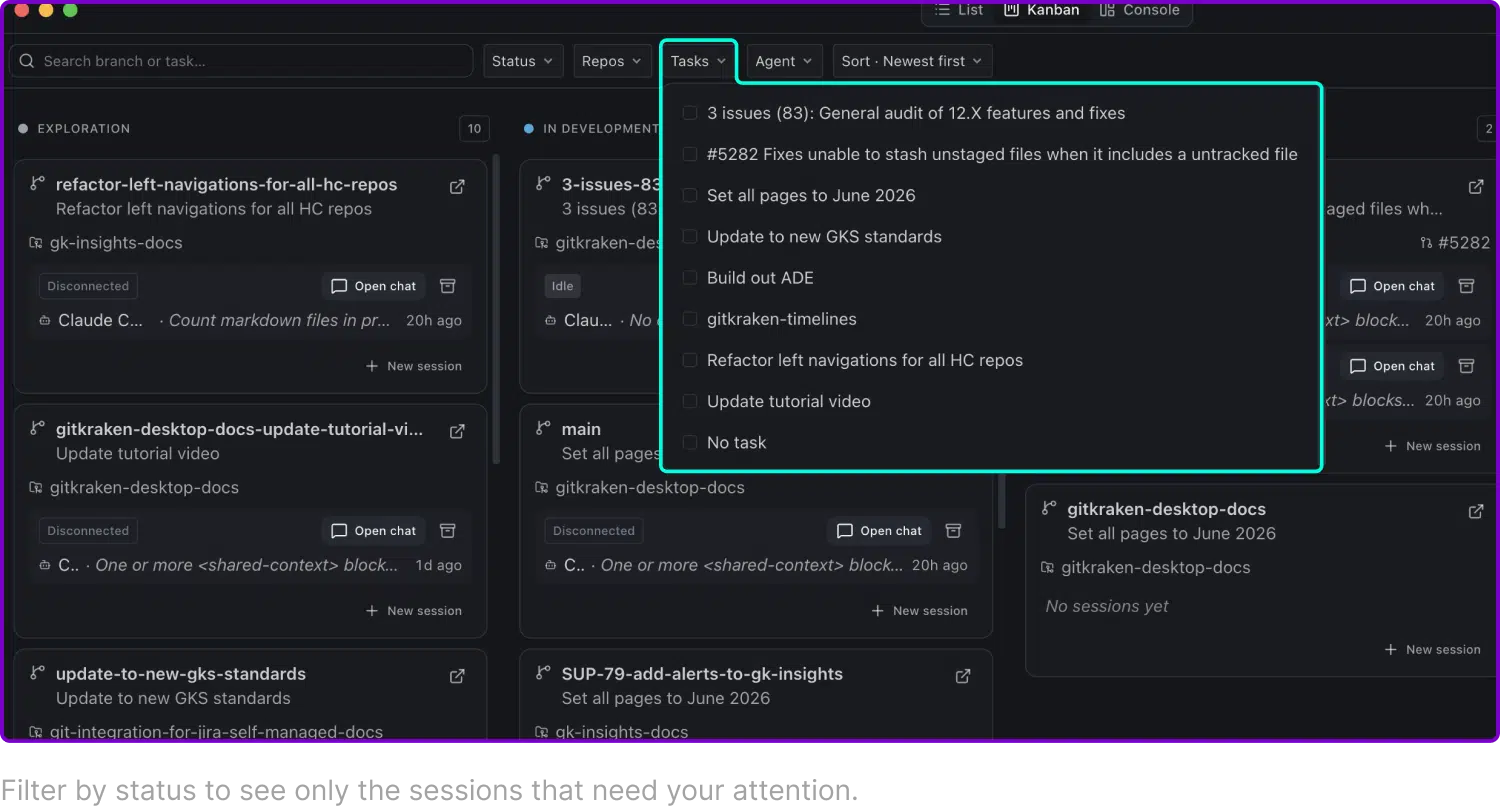This screenshot has width=1500, height=810.
Task: Open external link on gitkraken-desktop-docs-update-tutorial card
Action: click(457, 431)
